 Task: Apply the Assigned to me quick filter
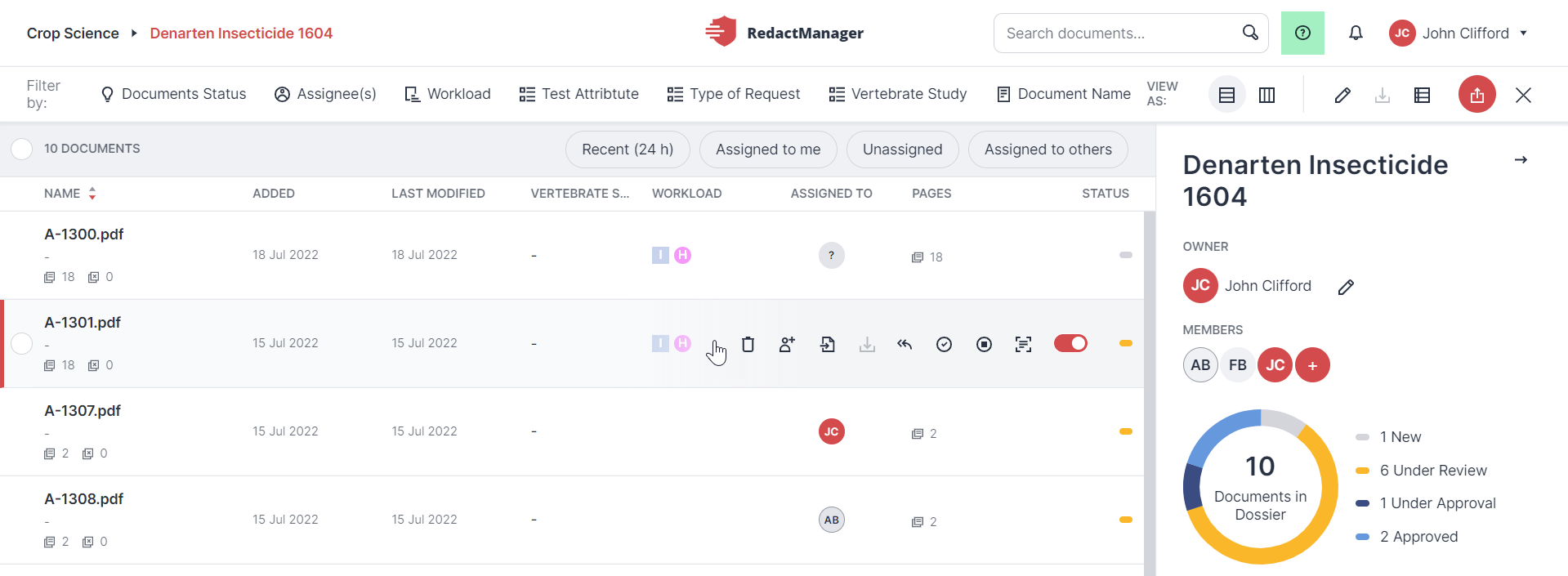(768, 150)
